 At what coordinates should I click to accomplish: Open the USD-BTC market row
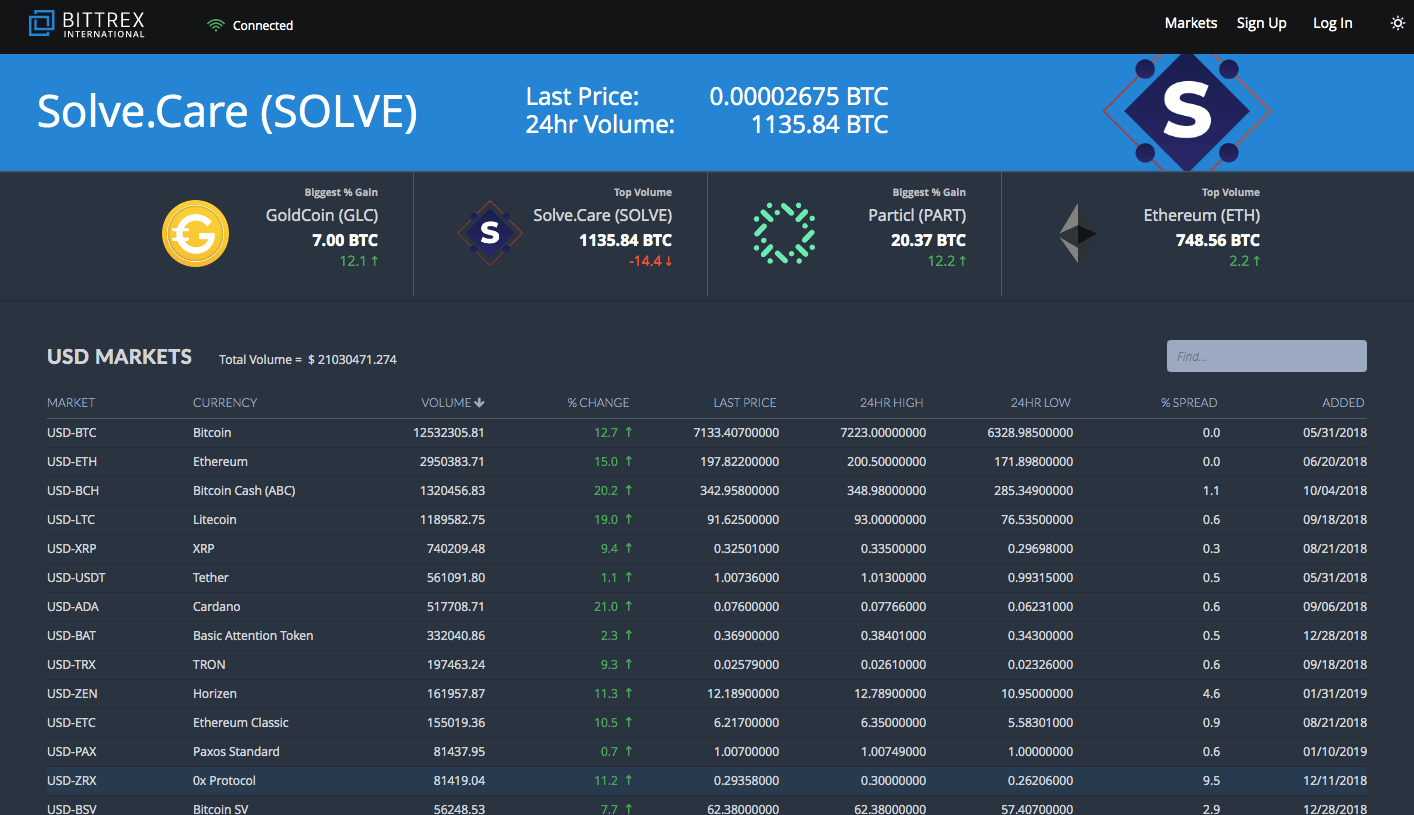[x=707, y=433]
